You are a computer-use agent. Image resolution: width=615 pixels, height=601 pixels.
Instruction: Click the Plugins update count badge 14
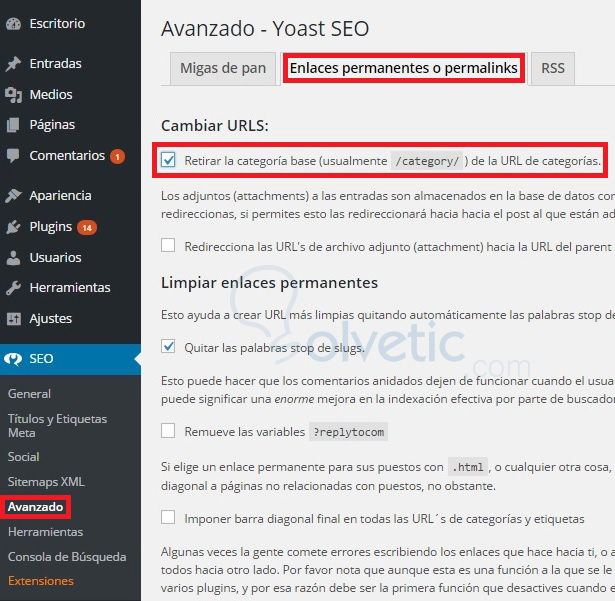click(x=87, y=228)
